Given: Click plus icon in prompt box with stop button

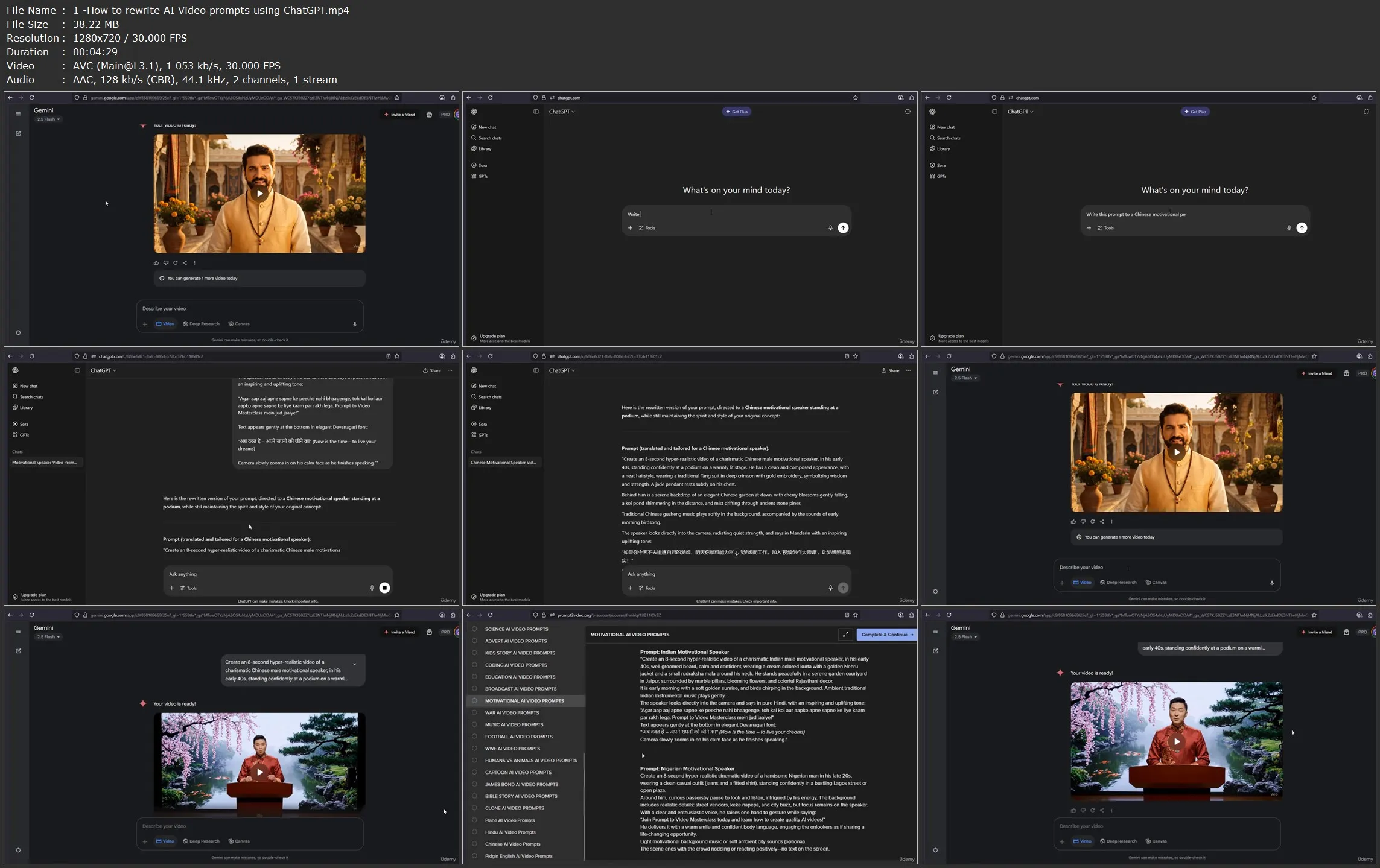Looking at the screenshot, I should pyautogui.click(x=171, y=588).
